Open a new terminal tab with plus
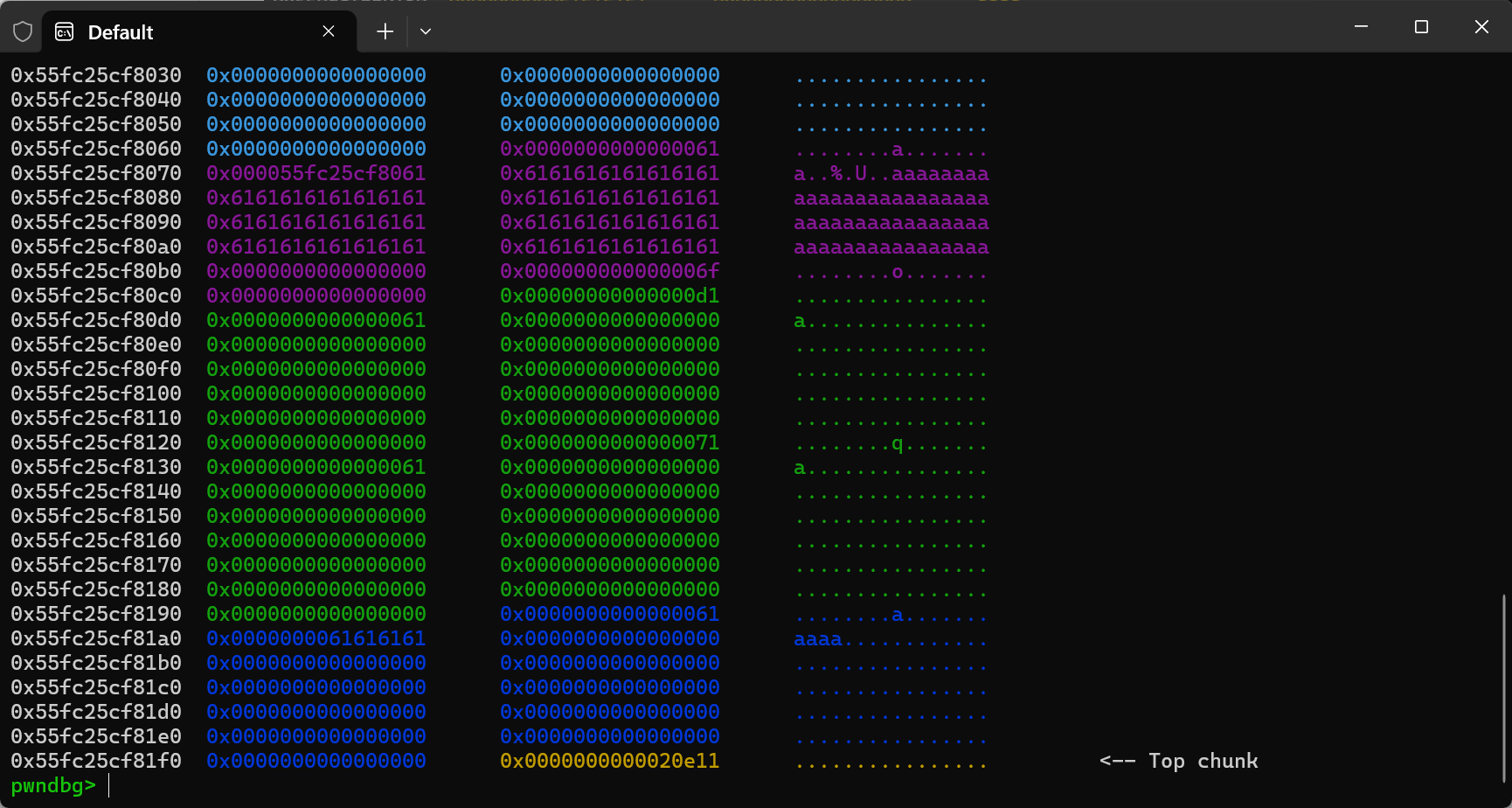 click(385, 31)
